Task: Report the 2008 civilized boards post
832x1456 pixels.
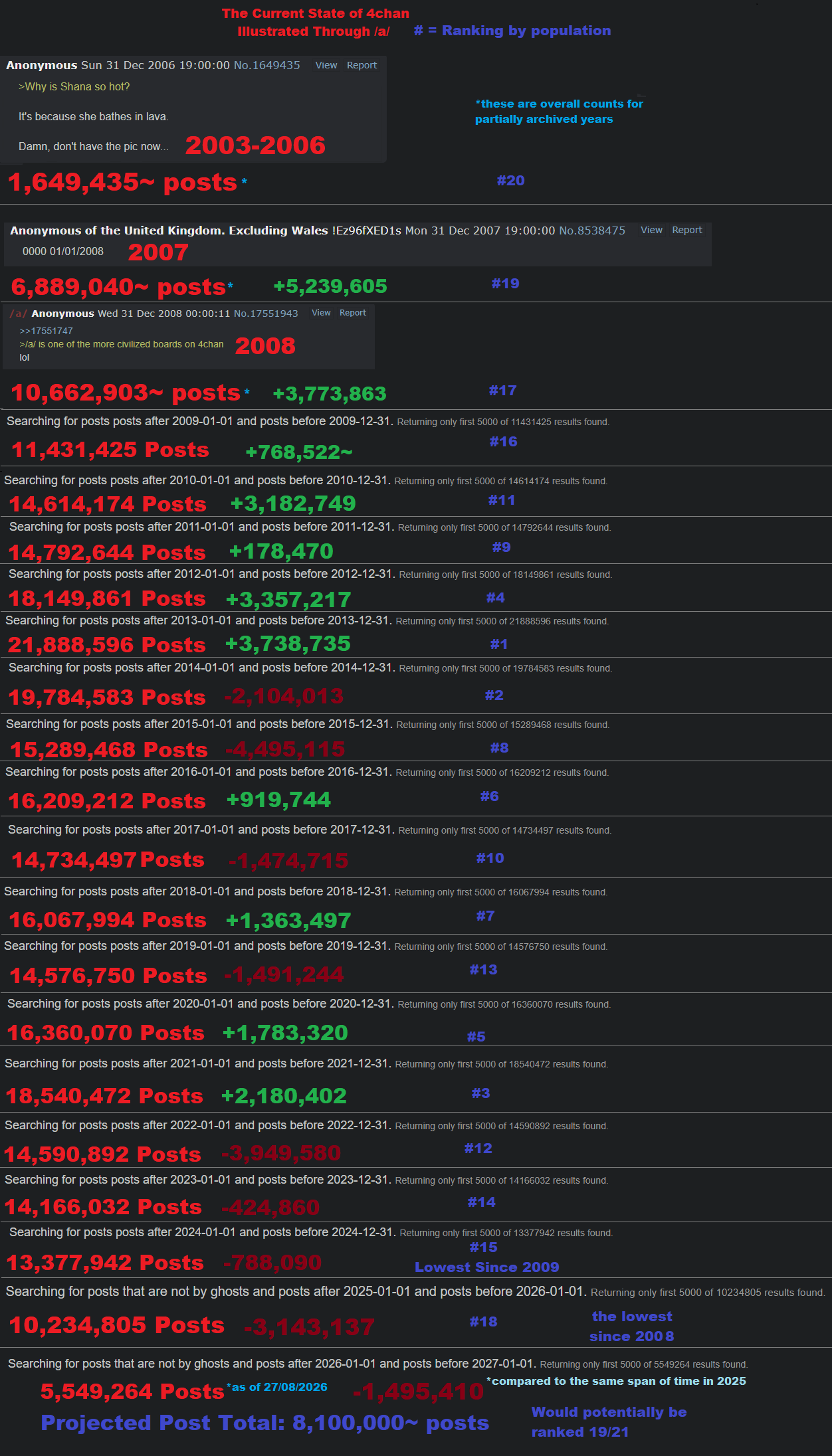Action: point(353,313)
